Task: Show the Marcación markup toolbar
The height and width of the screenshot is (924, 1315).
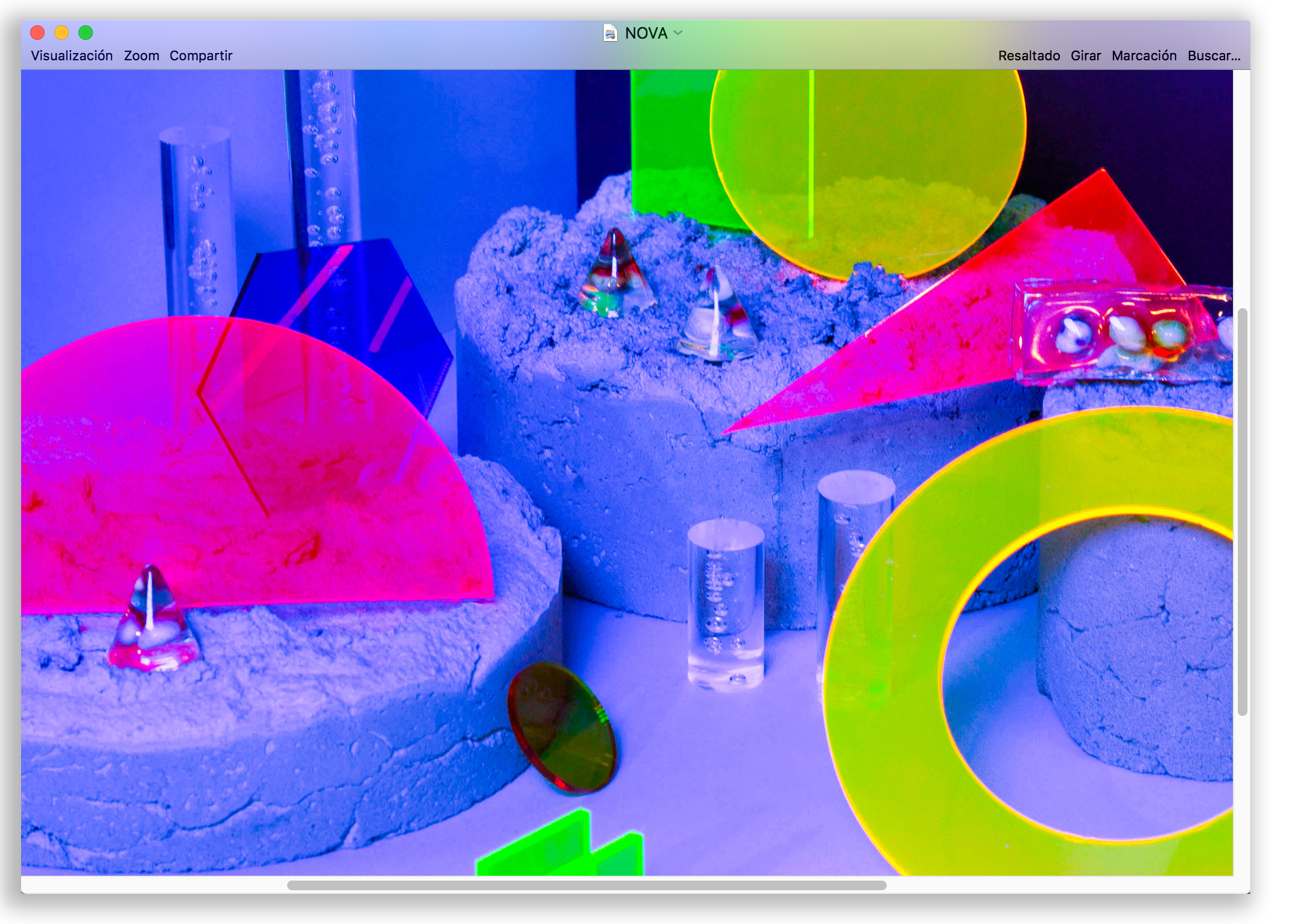Action: 1144,55
